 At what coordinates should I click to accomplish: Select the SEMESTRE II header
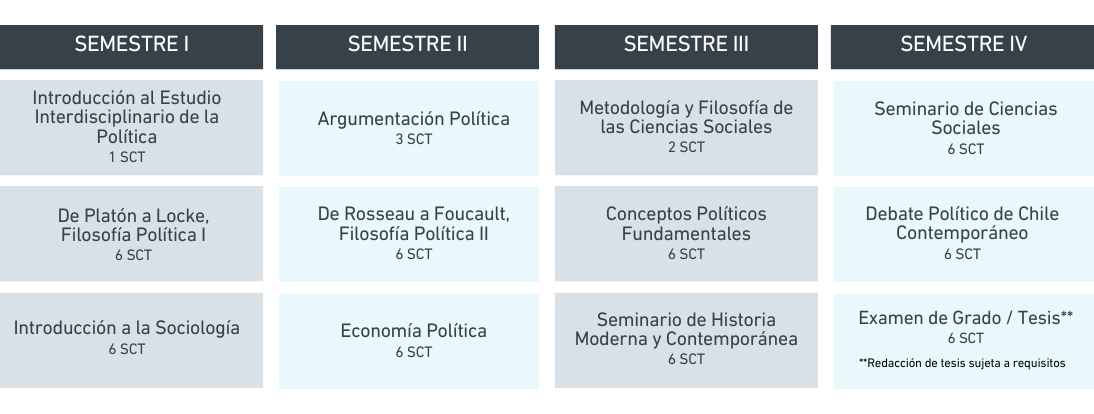tap(407, 47)
